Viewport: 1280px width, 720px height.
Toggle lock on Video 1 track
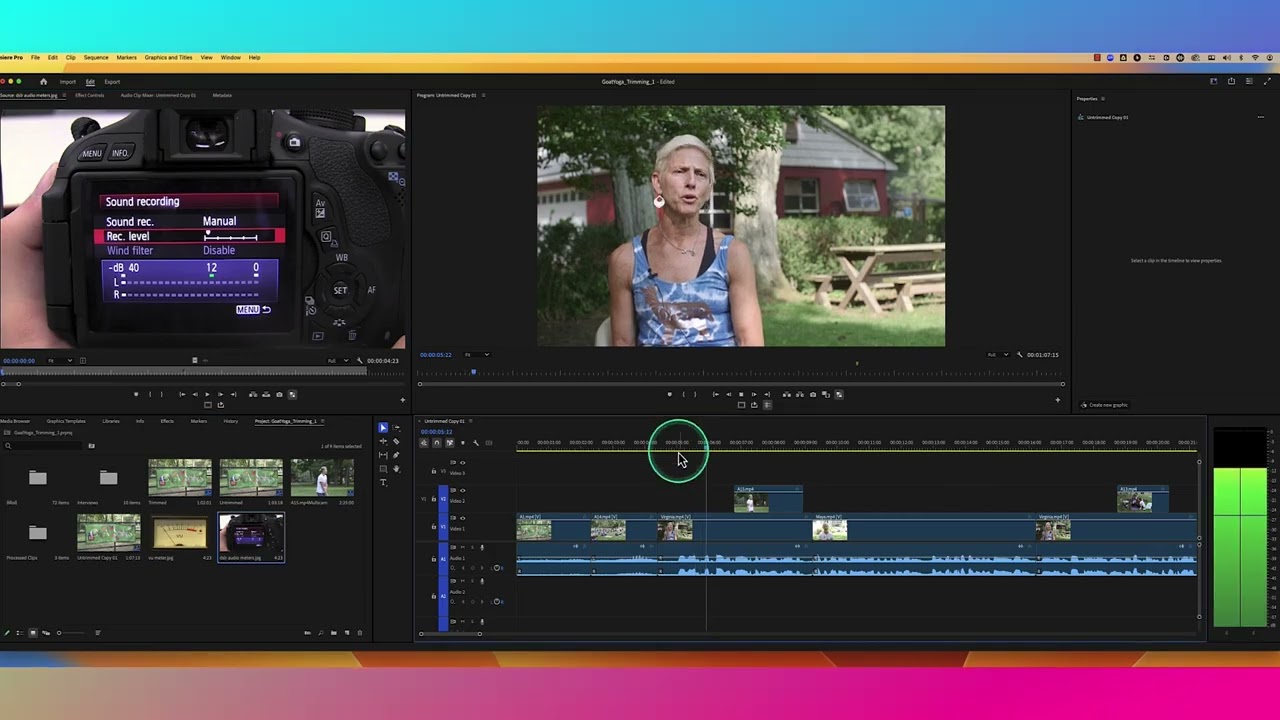click(x=434, y=527)
